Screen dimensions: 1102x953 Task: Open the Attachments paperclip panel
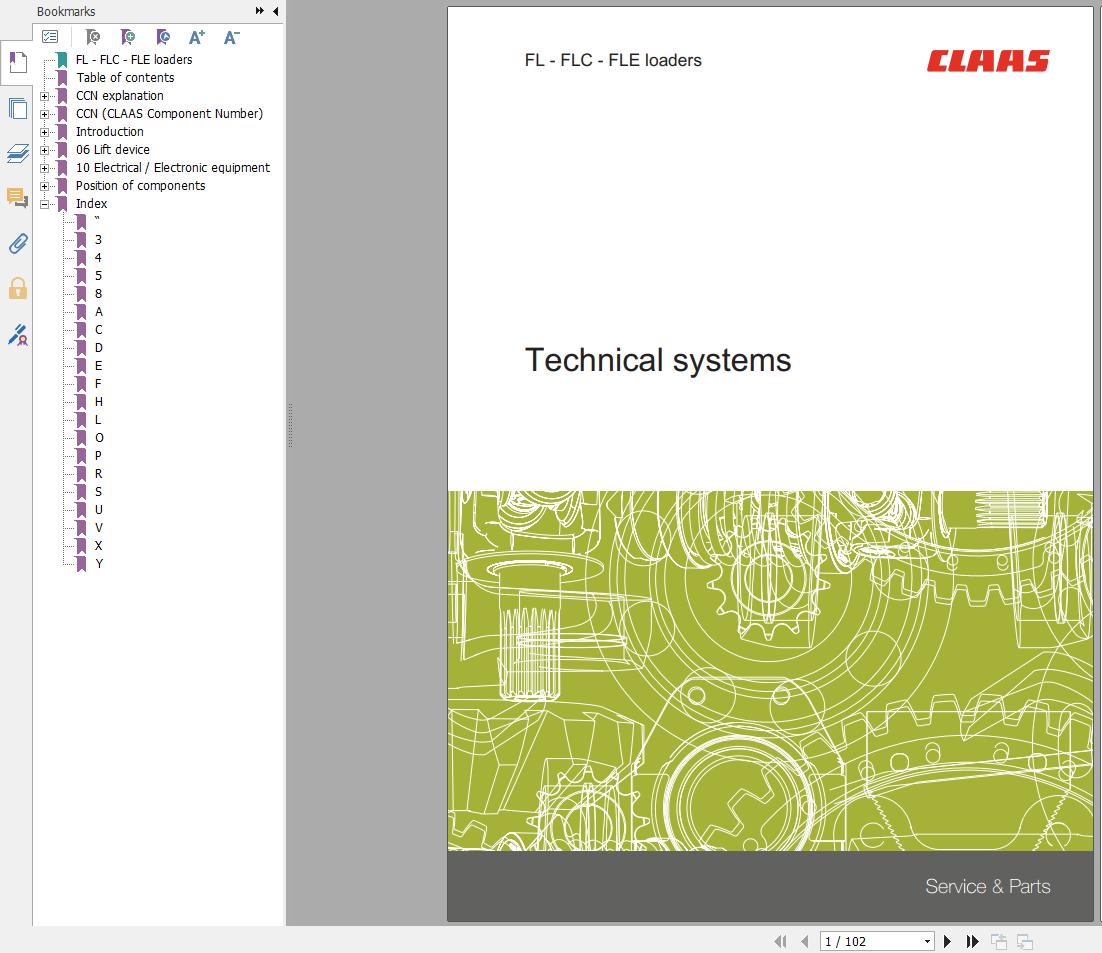pyautogui.click(x=17, y=243)
